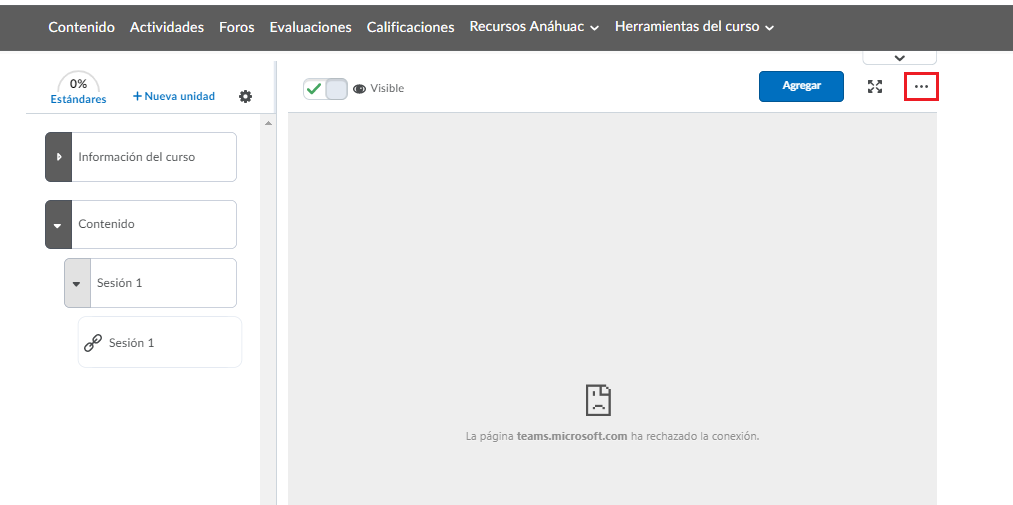Viewport: 1013px width, 505px height.
Task: Click the eye icon next to Visible
Action: click(359, 89)
